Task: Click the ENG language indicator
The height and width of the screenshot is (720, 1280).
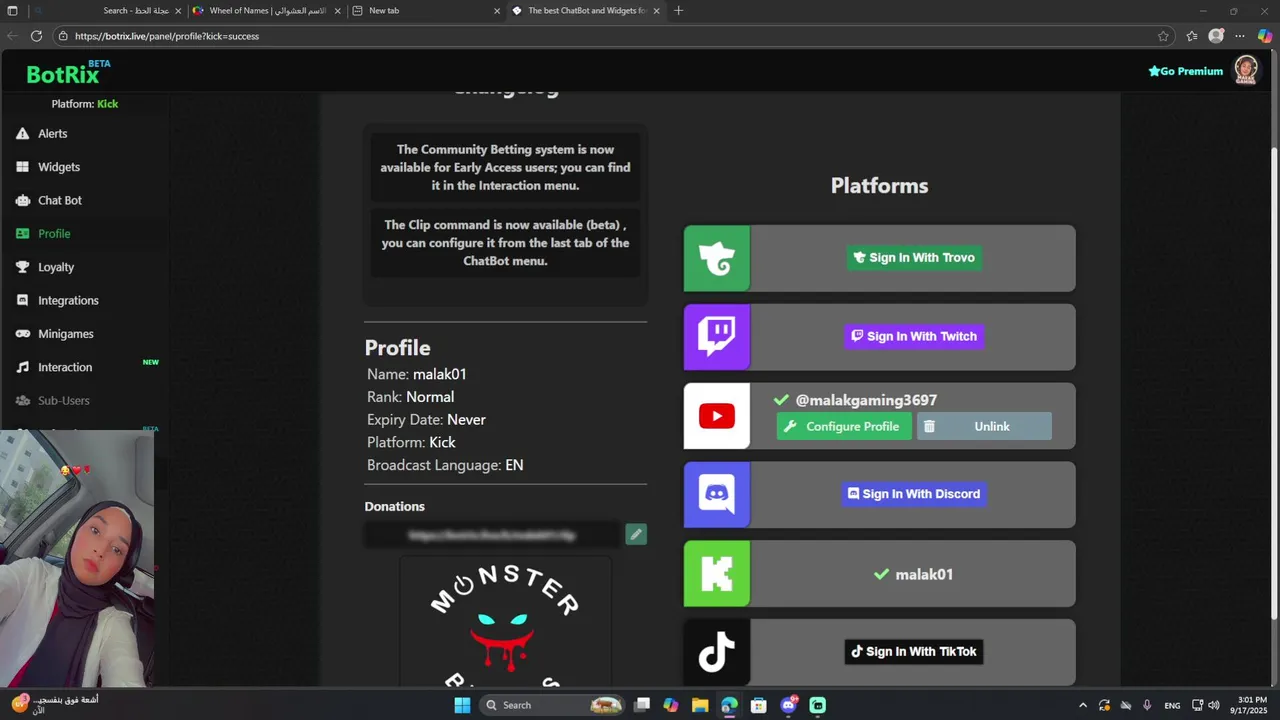Action: pyautogui.click(x=1172, y=705)
